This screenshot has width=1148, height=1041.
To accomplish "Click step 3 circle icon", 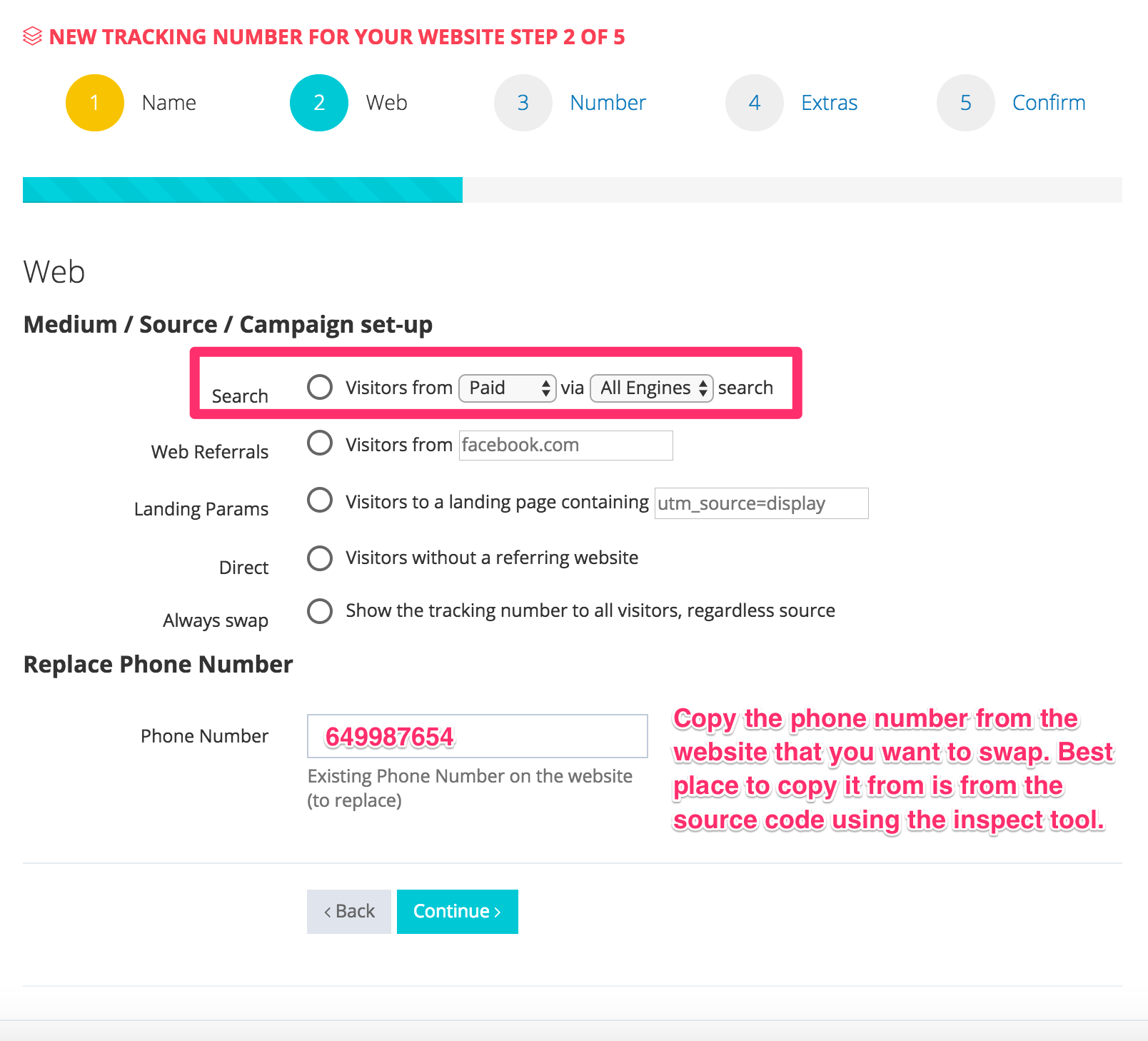I will coord(523,103).
